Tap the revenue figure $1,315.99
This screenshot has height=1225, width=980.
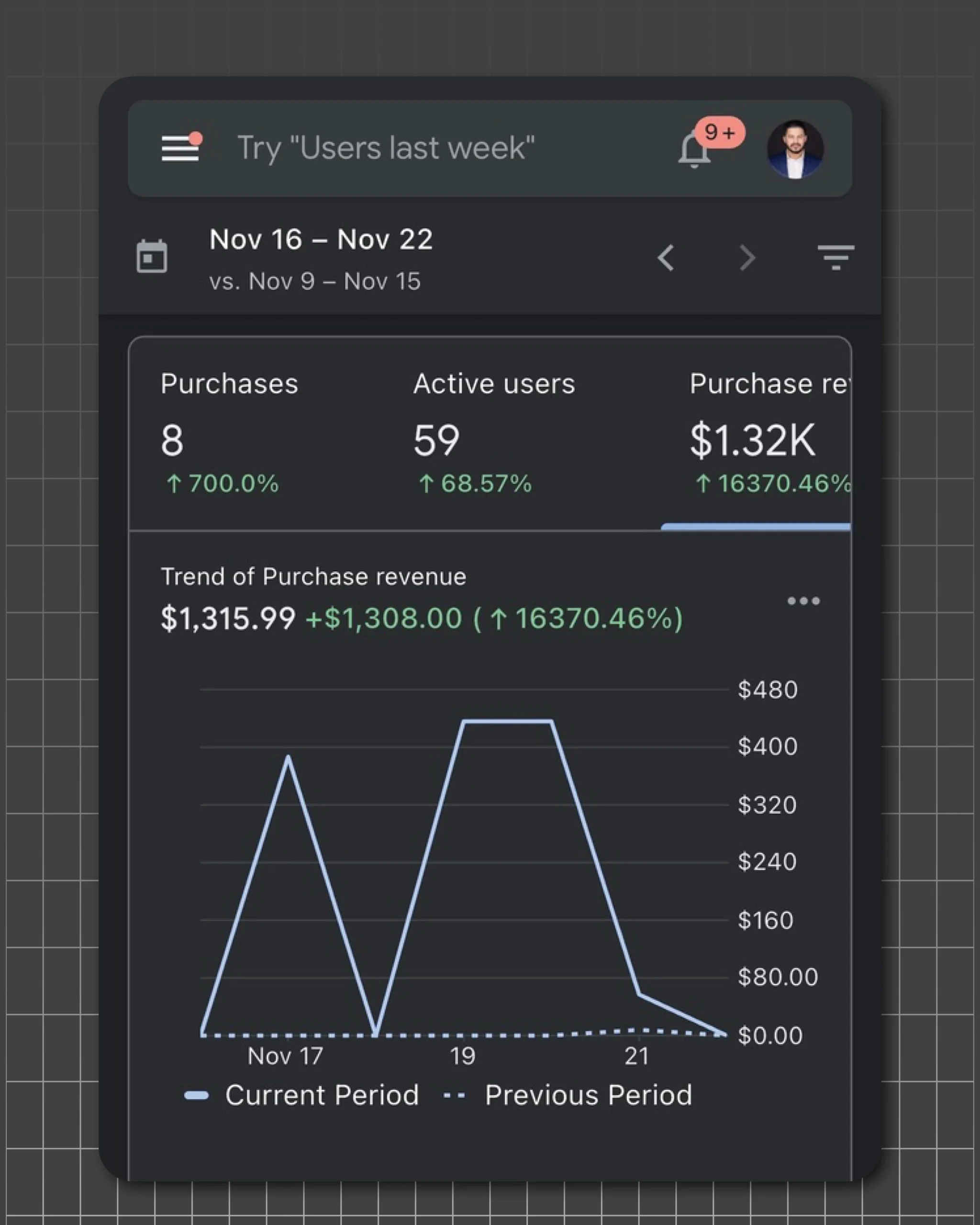[x=227, y=618]
